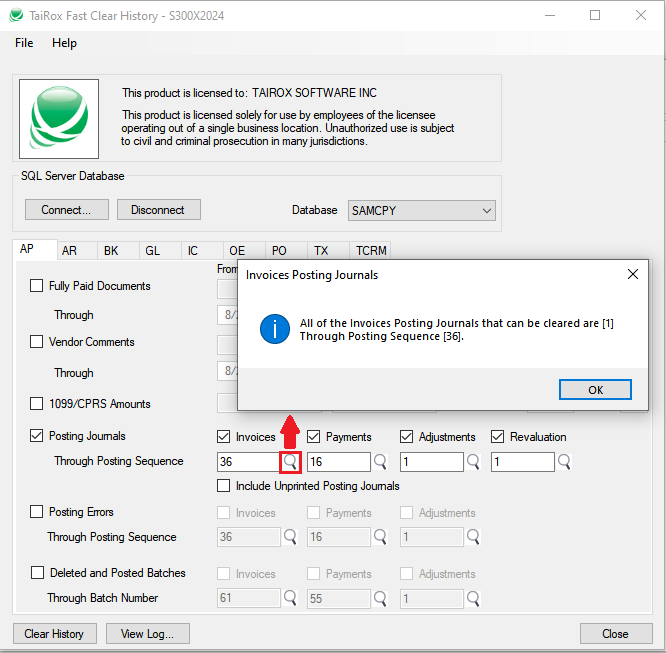Click the Connect... button
Screen dimensions: 666x653
tap(67, 210)
